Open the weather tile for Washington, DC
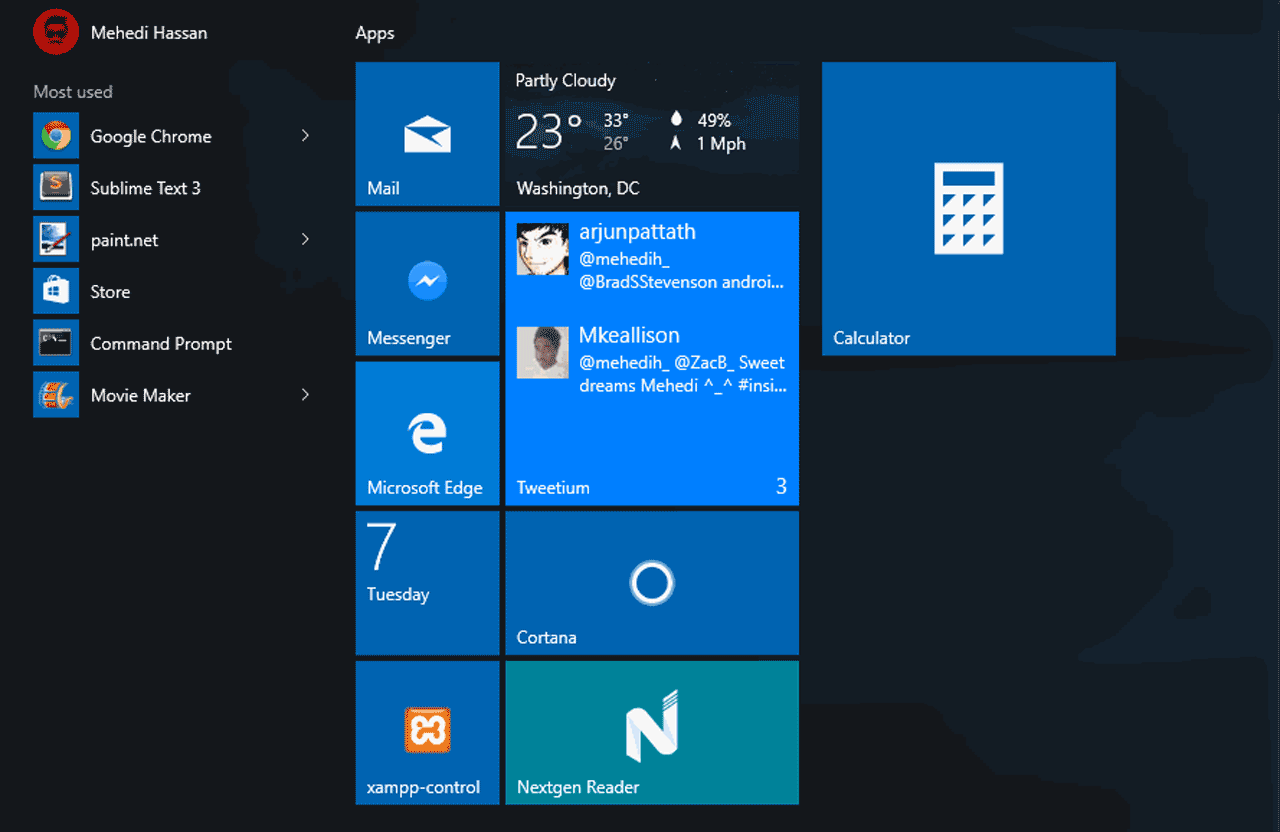The image size is (1280, 832). pos(652,134)
